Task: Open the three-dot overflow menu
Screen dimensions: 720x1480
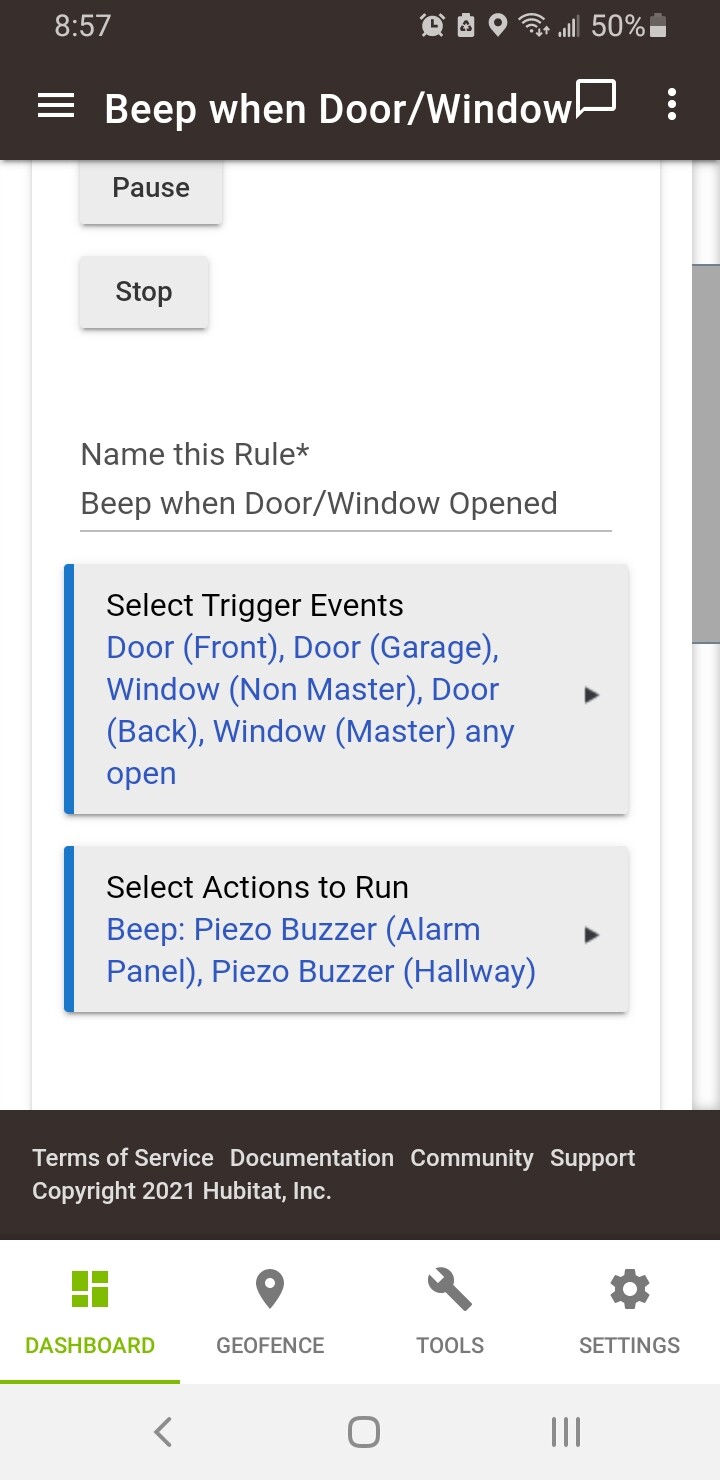Action: click(672, 105)
